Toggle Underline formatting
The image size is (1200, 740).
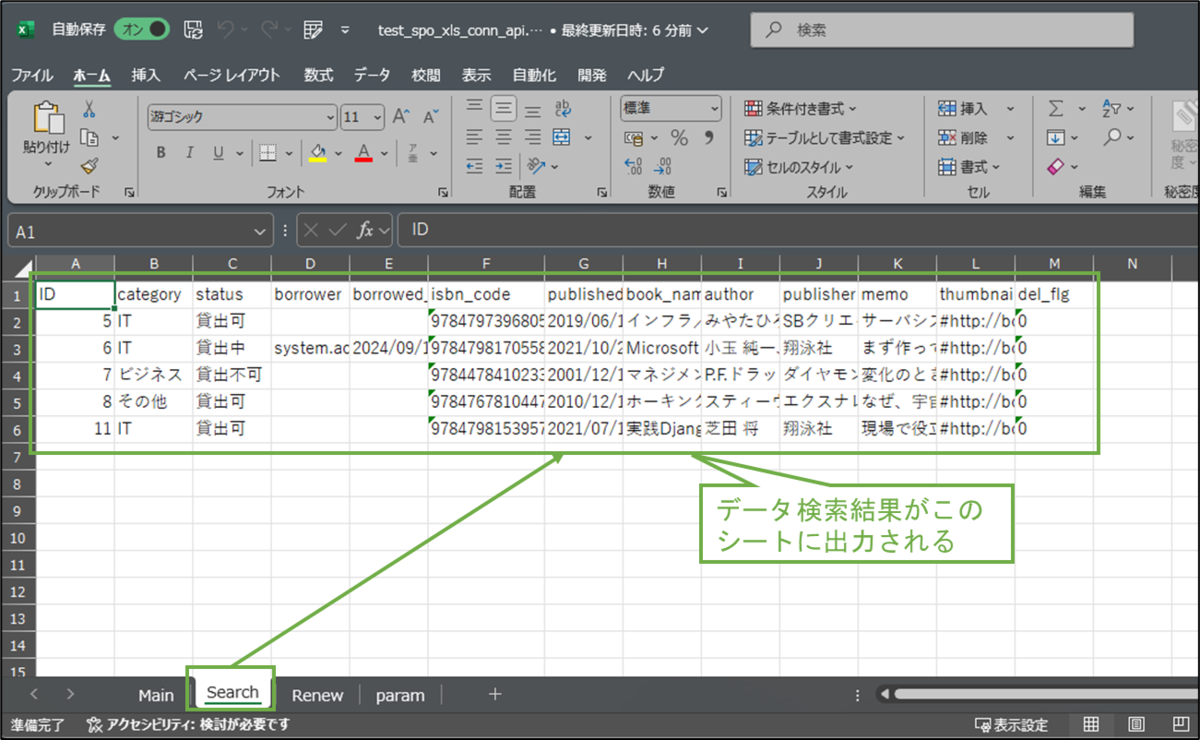(x=218, y=153)
